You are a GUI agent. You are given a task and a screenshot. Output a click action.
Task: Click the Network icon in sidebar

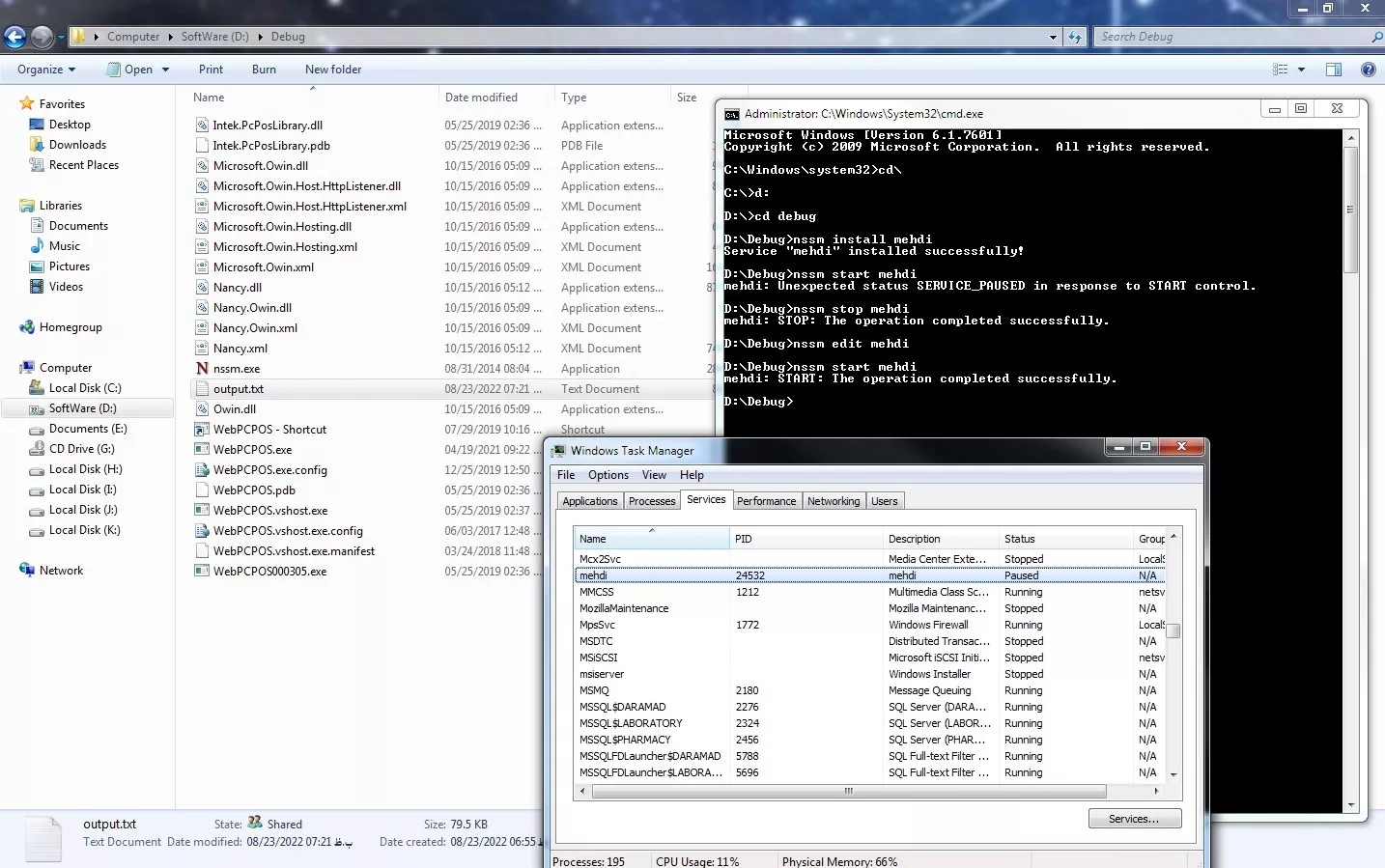click(27, 570)
